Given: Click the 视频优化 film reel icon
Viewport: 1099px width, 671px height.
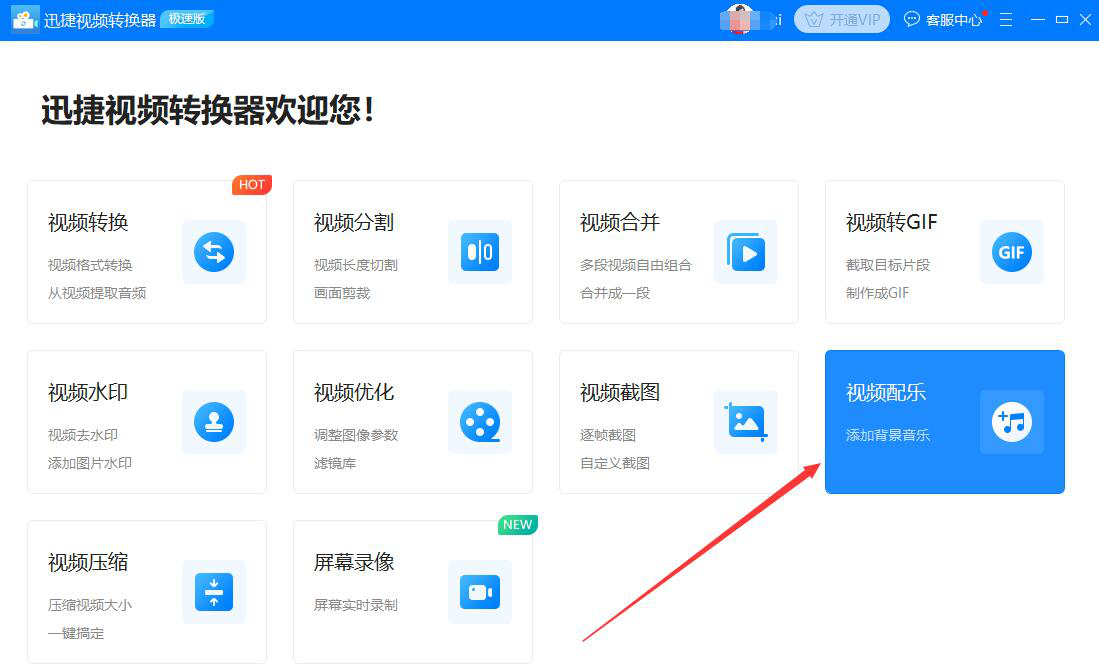Looking at the screenshot, I should click(x=480, y=422).
